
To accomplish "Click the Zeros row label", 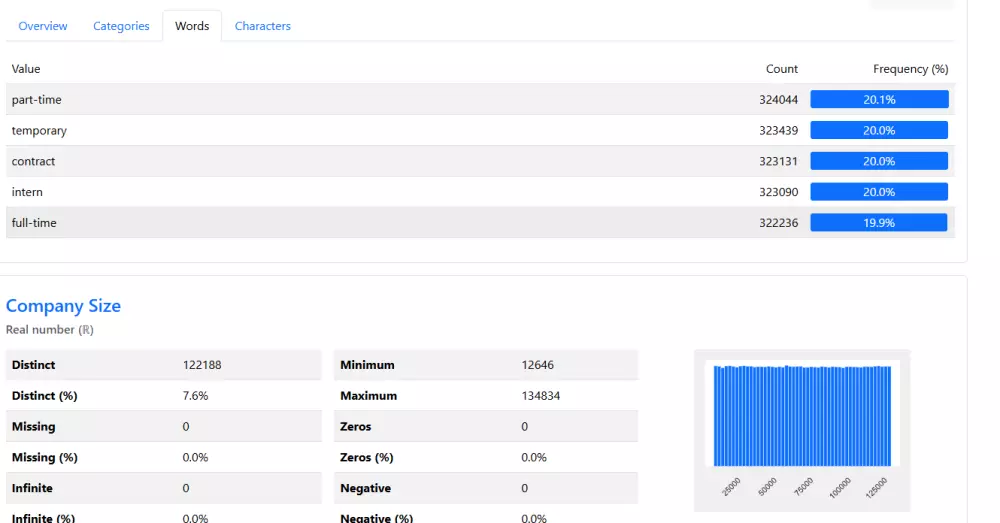I will (355, 427).
